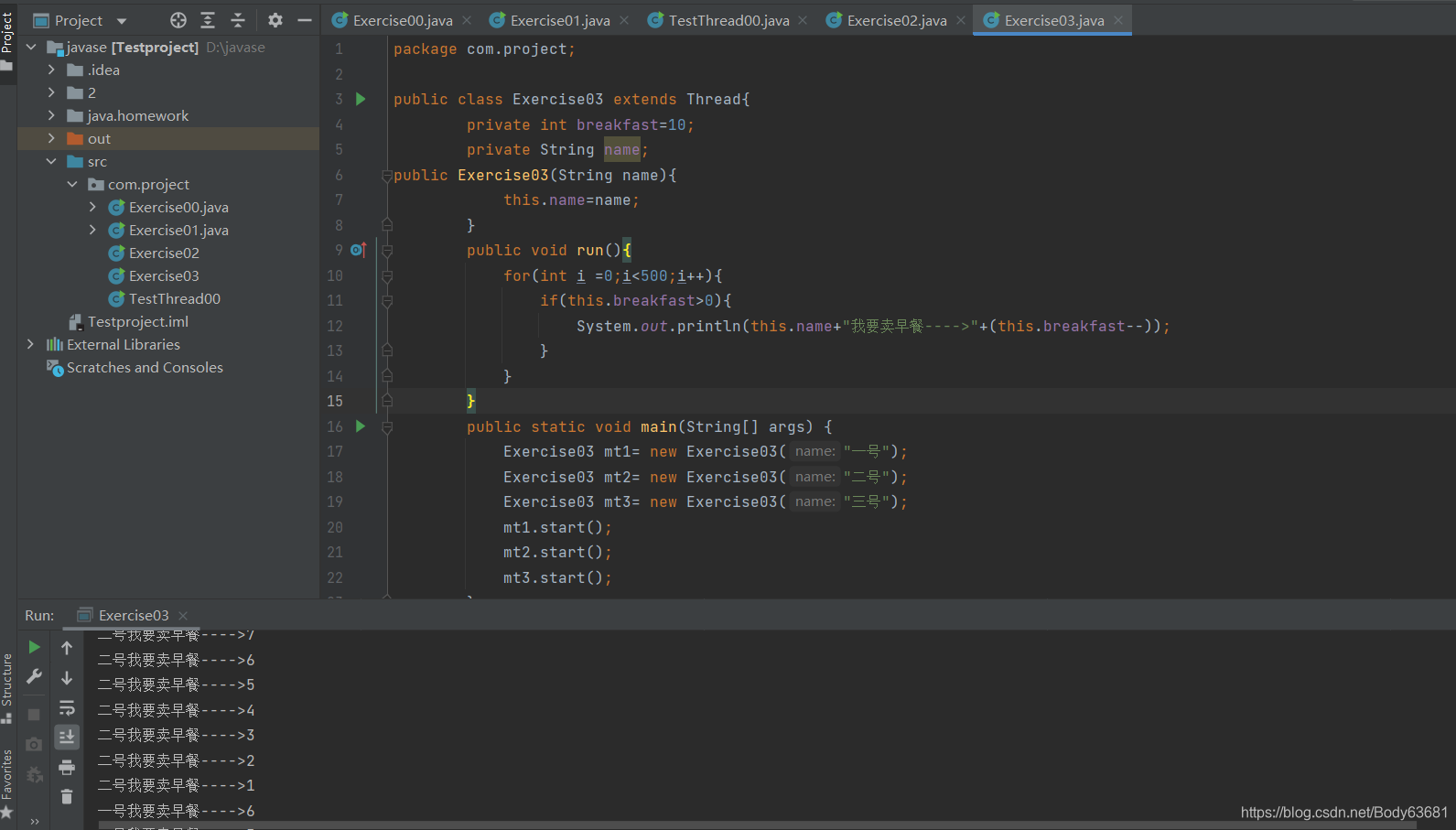Close the Exercise02.java tab

coord(961,20)
